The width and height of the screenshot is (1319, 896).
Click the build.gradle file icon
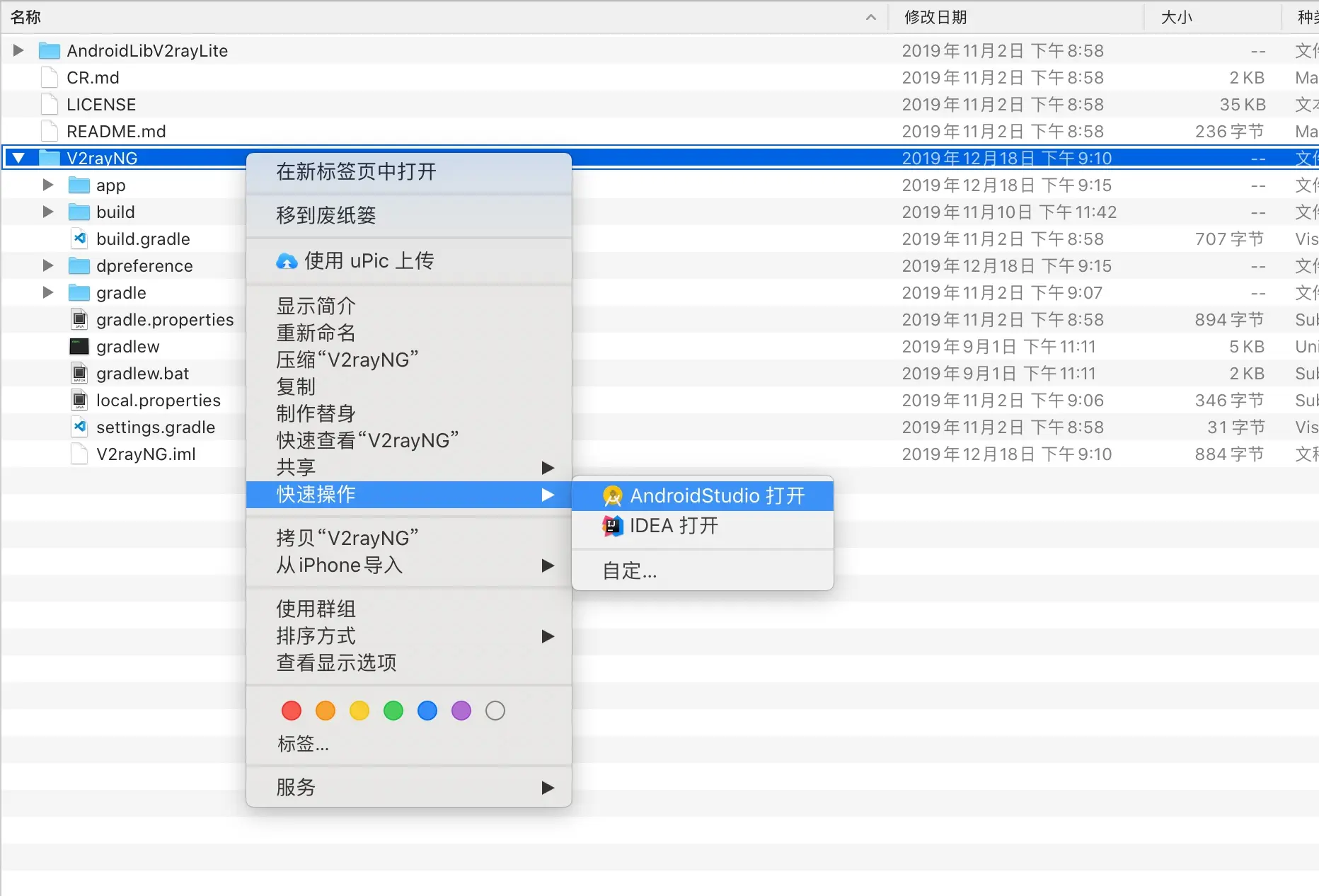[79, 239]
